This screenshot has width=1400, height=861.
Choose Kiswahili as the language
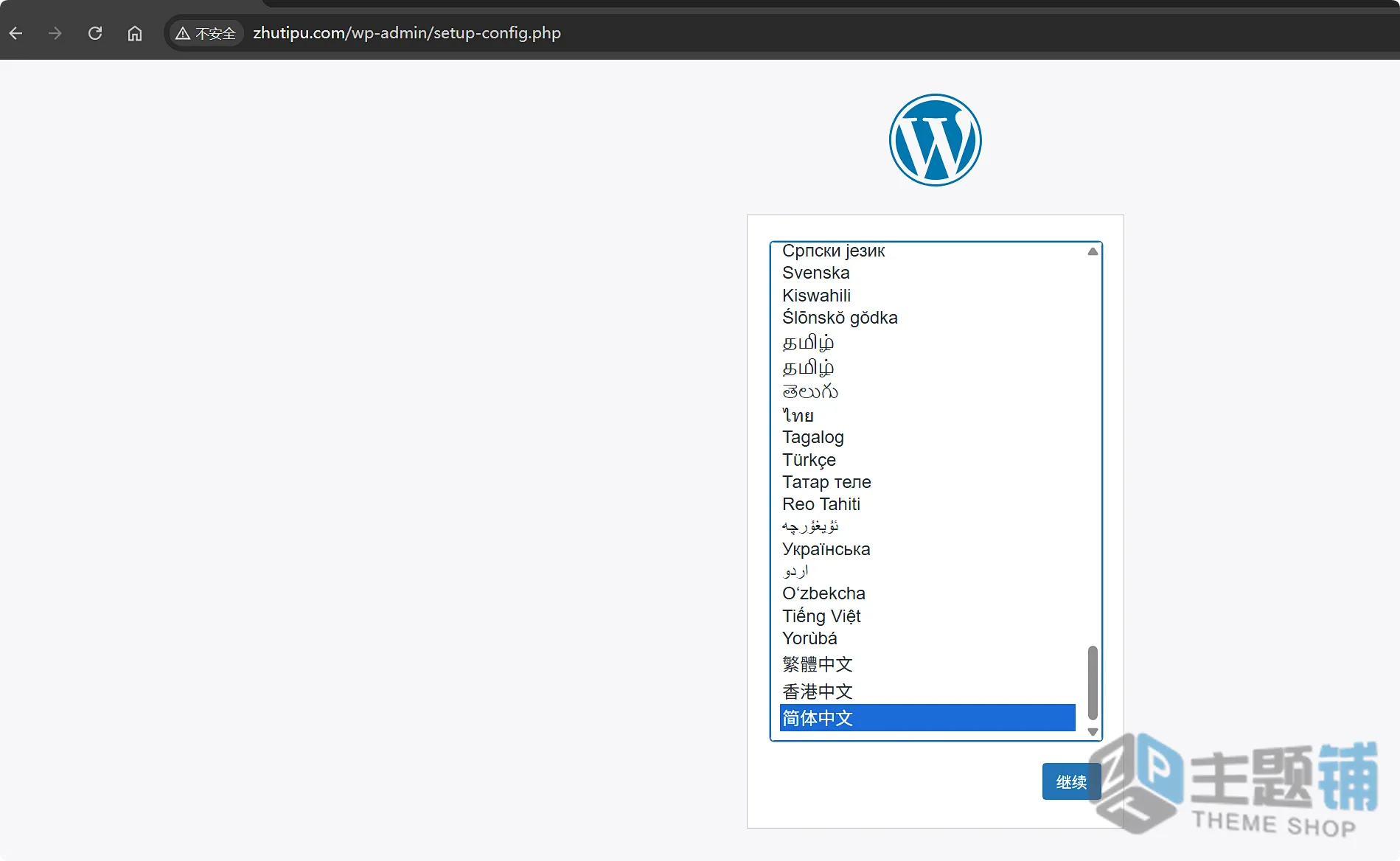click(927, 296)
